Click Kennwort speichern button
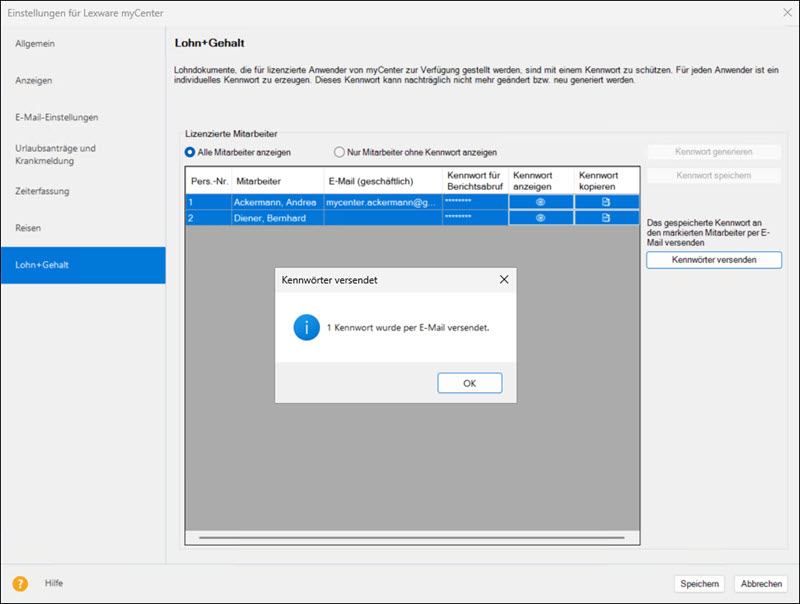The width and height of the screenshot is (800, 604). tap(714, 175)
